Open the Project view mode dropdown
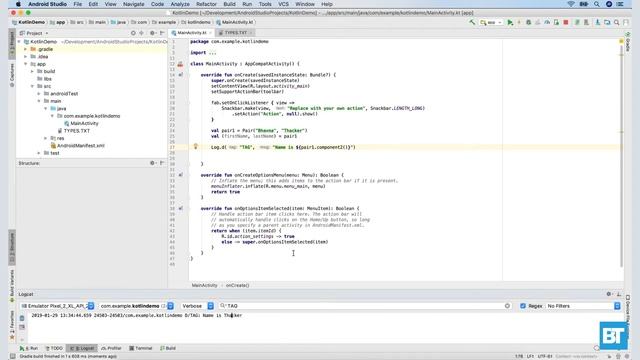The width and height of the screenshot is (640, 360). (x=34, y=33)
